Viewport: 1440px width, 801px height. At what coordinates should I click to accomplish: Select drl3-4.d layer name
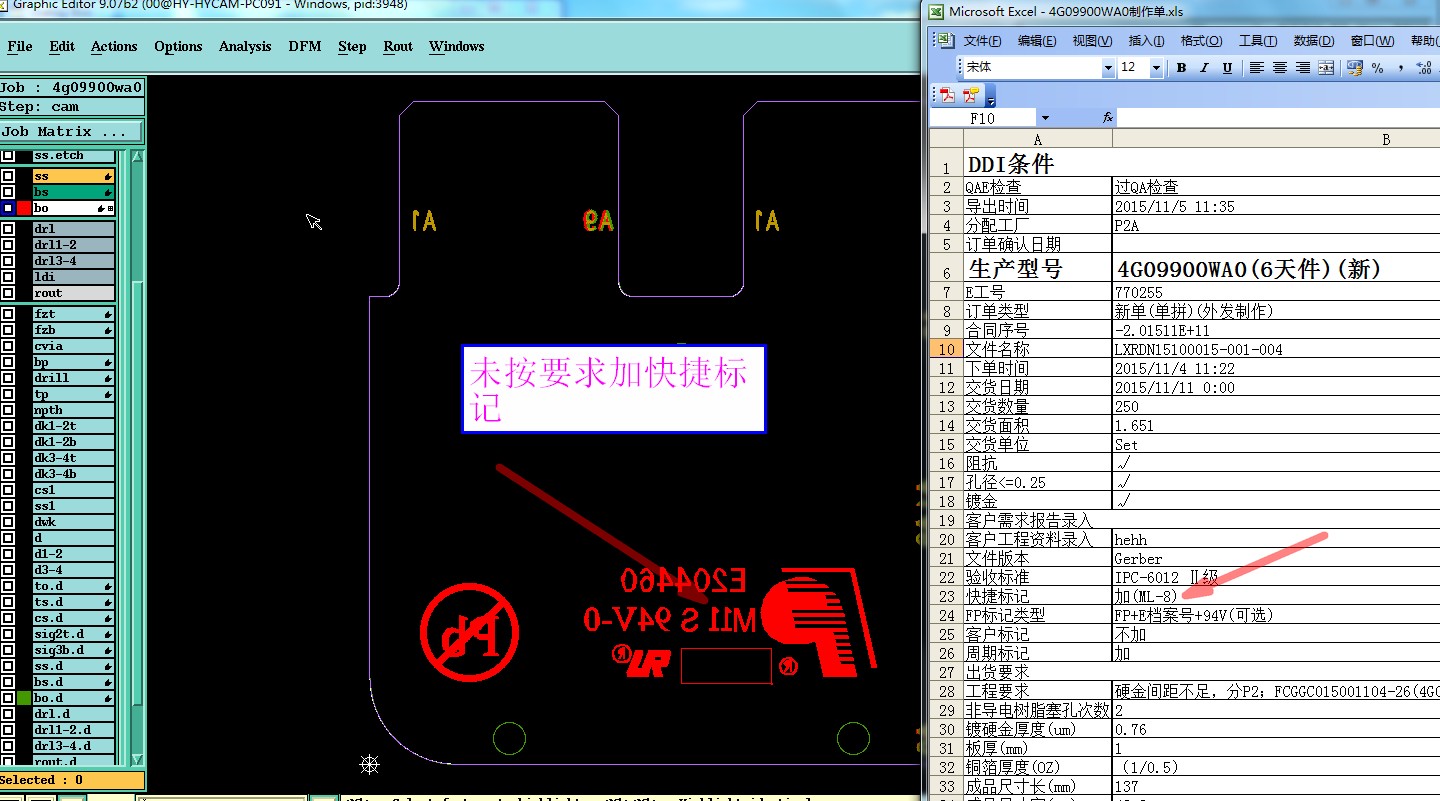(74, 746)
